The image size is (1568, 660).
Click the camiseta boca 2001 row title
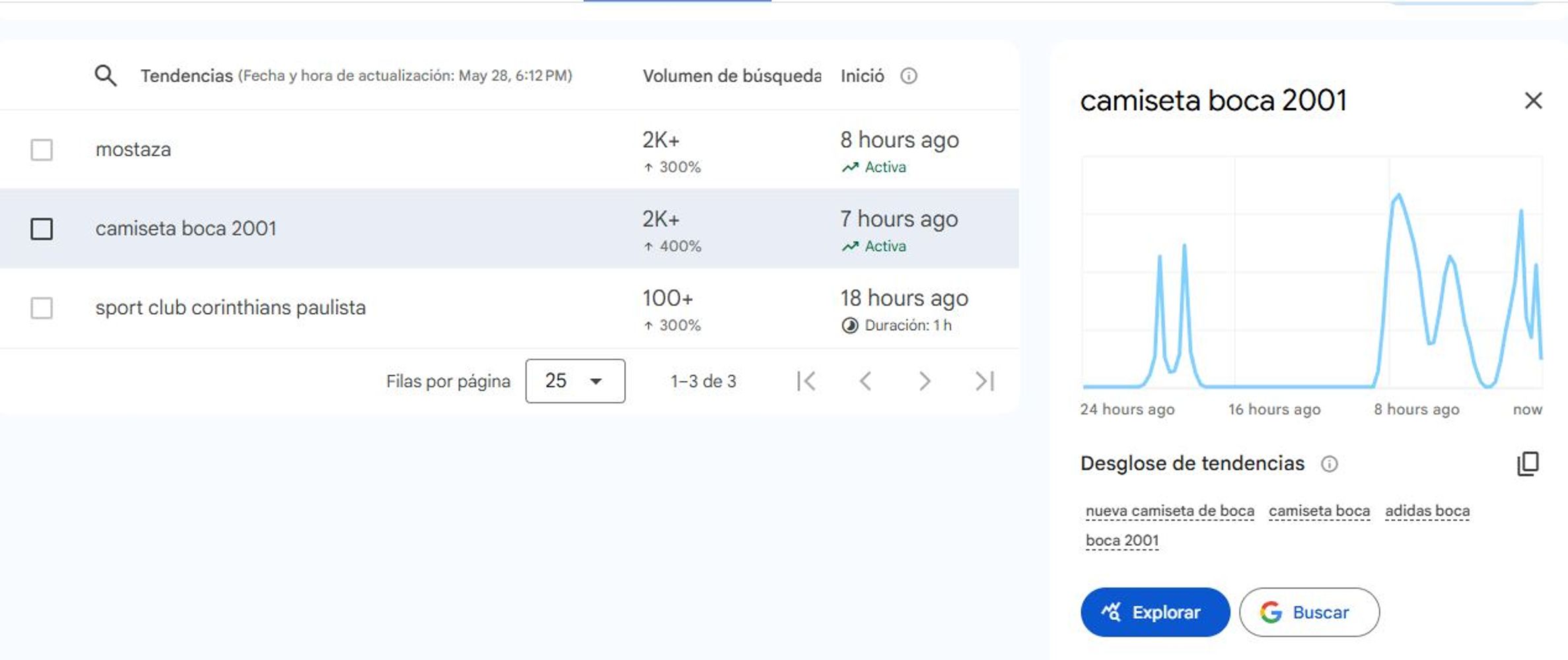coord(186,228)
